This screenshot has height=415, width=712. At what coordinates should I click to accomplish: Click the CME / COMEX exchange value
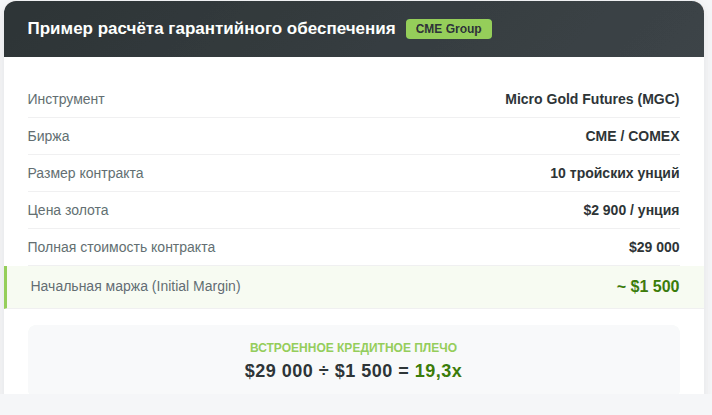632,136
